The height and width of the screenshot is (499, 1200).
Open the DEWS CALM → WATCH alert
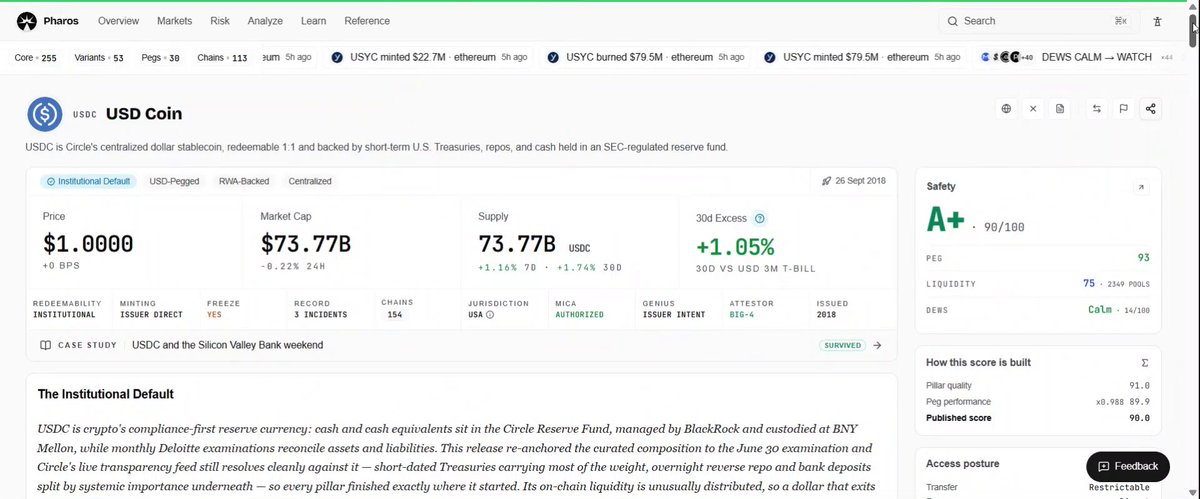point(1078,57)
